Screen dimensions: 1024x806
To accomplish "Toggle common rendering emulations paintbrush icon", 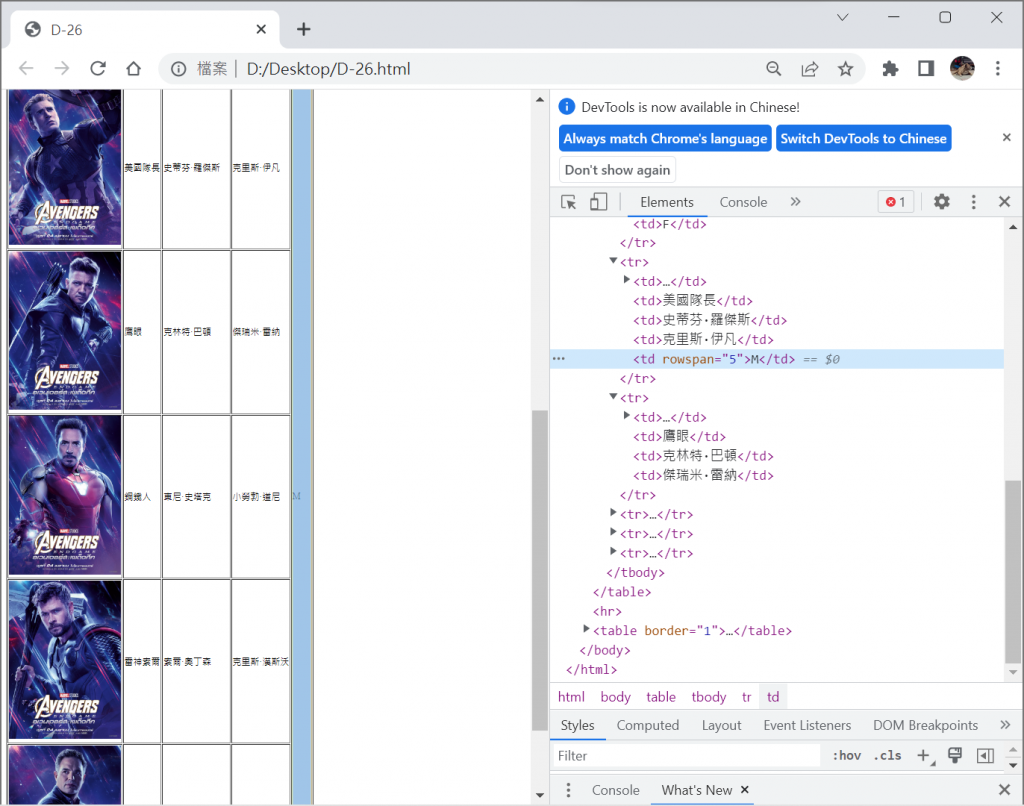I will 955,756.
